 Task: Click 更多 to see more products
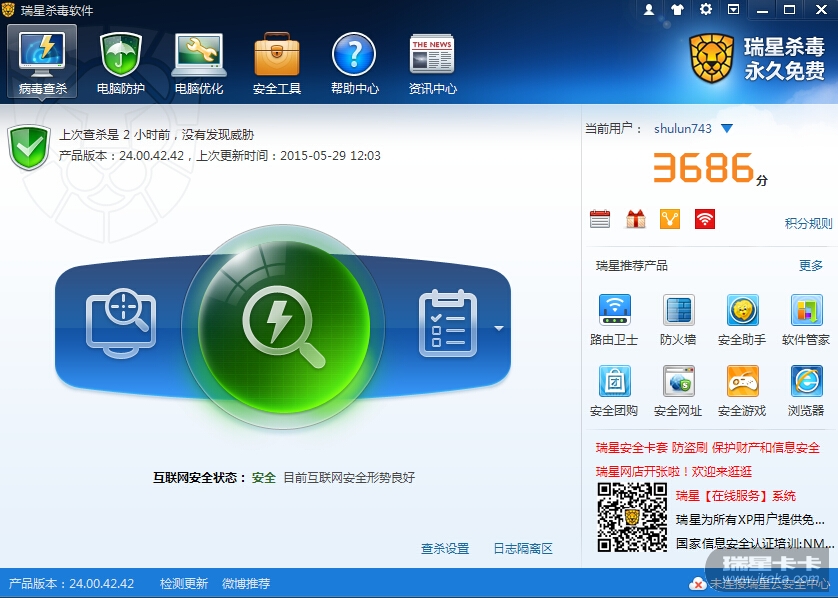[811, 266]
